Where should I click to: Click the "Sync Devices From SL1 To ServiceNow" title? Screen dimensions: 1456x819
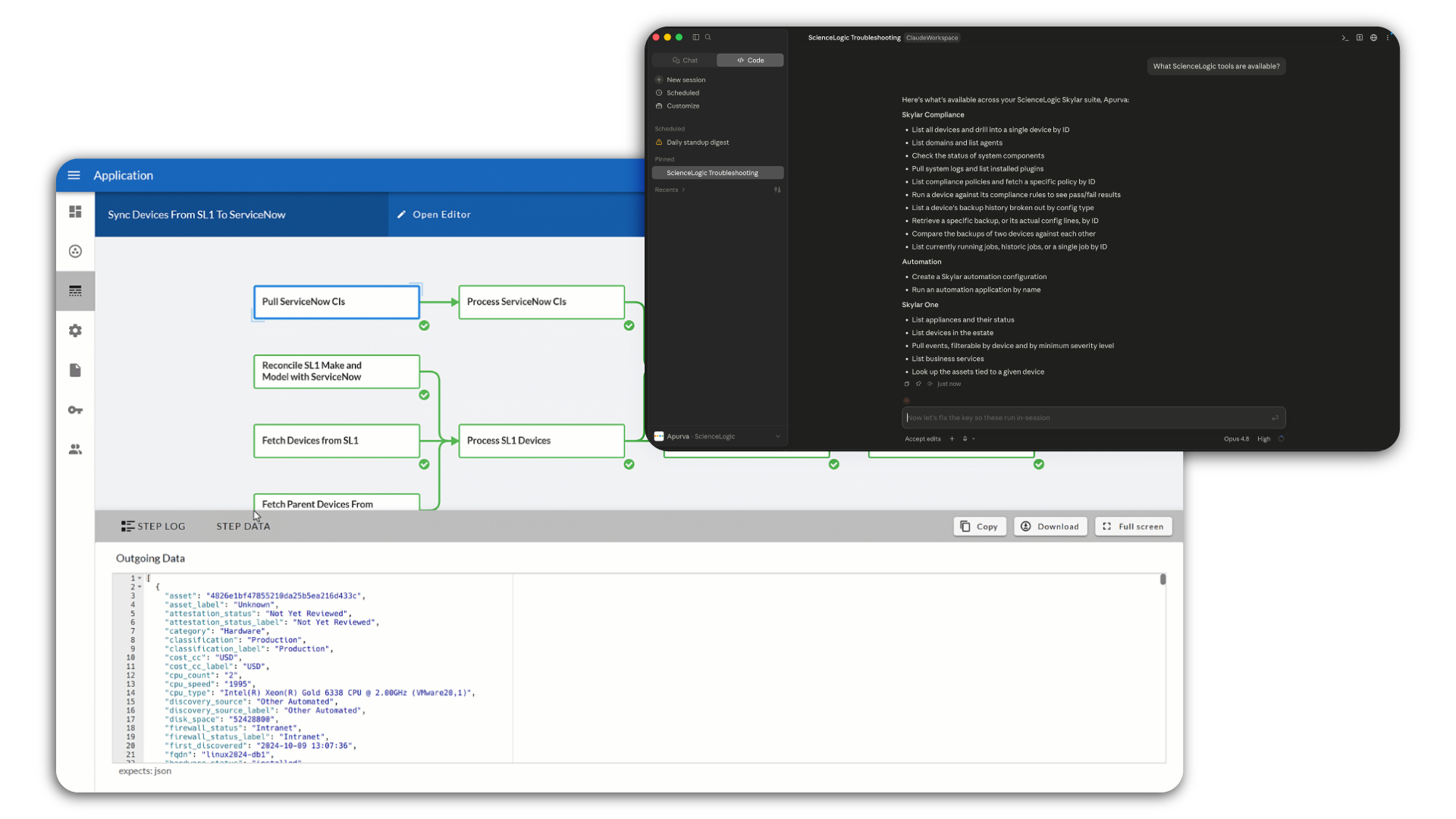pos(196,215)
